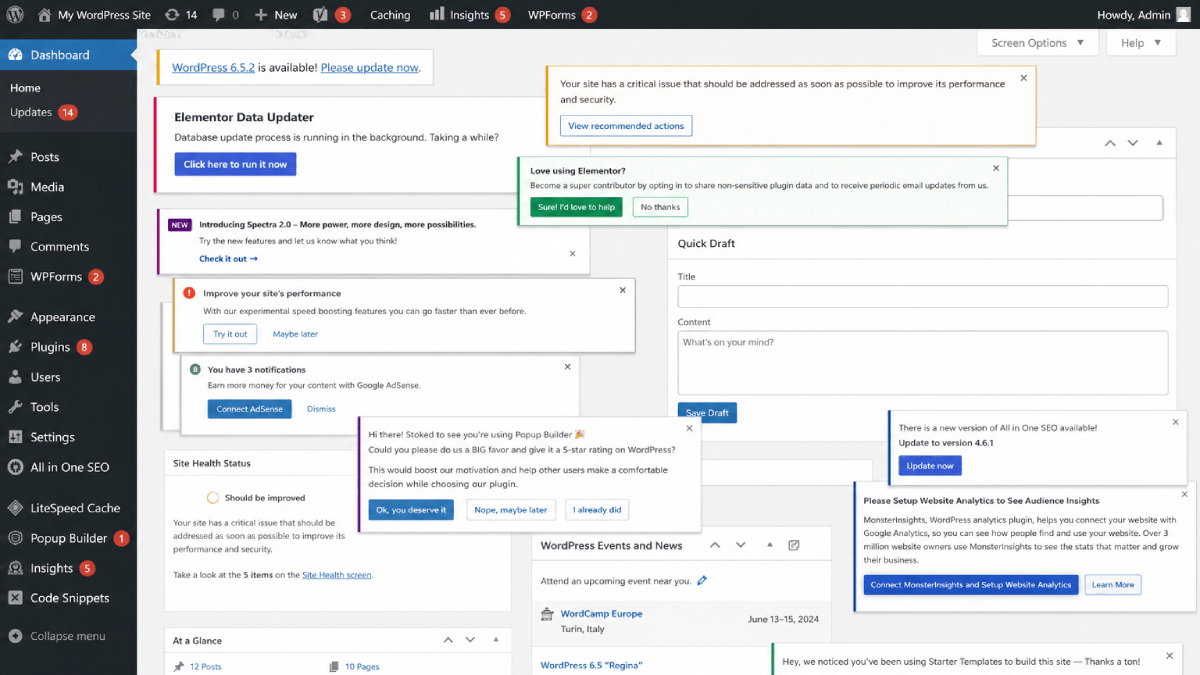This screenshot has height=675, width=1200.
Task: Click the Pages icon in sidebar
Action: [15, 217]
